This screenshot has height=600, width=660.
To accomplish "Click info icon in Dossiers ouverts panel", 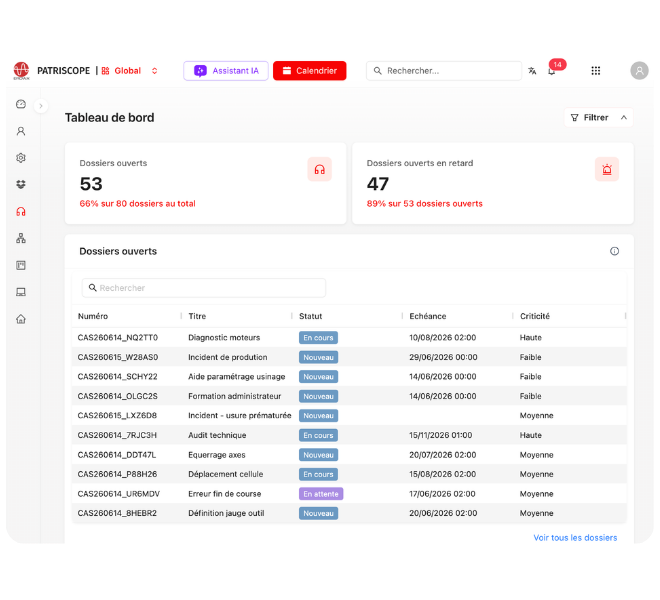I will tap(614, 251).
